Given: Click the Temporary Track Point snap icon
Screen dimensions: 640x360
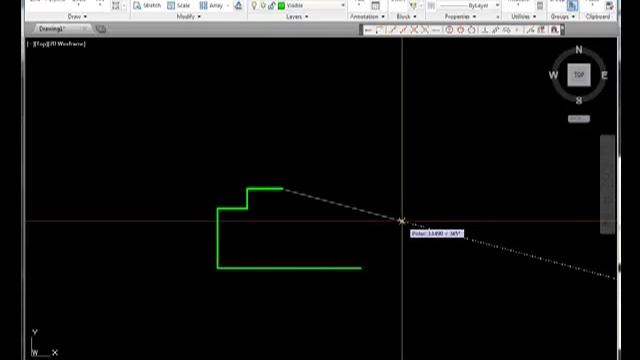Looking at the screenshot, I should click(x=368, y=30).
